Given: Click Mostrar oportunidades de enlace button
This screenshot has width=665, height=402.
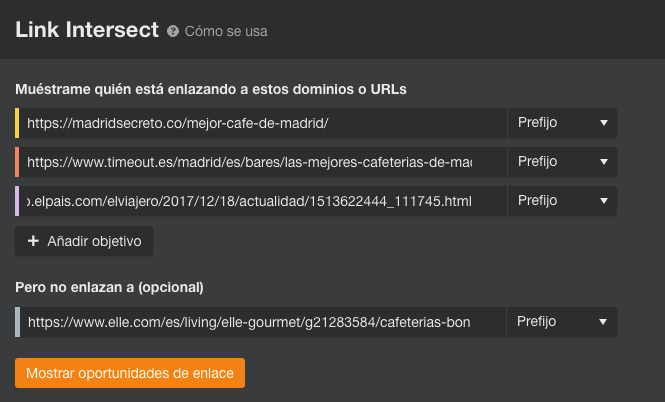Looking at the screenshot, I should point(130,373).
